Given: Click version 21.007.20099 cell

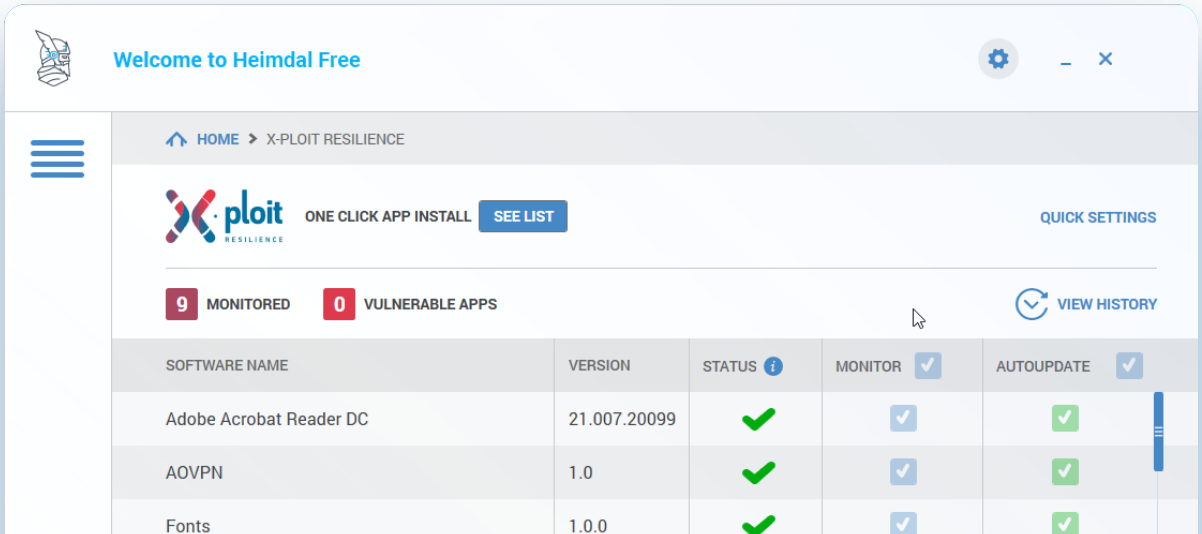Looking at the screenshot, I should pyautogui.click(x=622, y=419).
